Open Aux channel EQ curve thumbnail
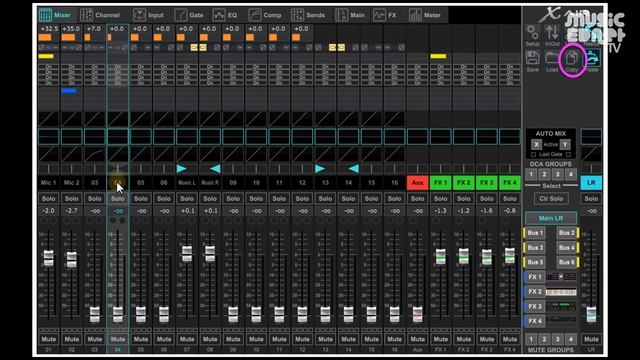This screenshot has width=640, height=360. (x=417, y=136)
